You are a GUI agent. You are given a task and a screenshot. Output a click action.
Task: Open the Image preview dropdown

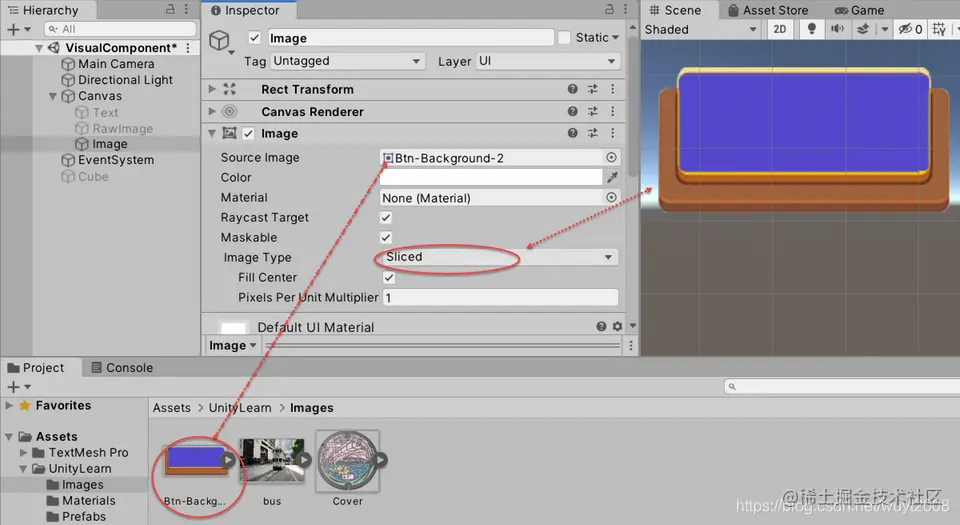233,346
